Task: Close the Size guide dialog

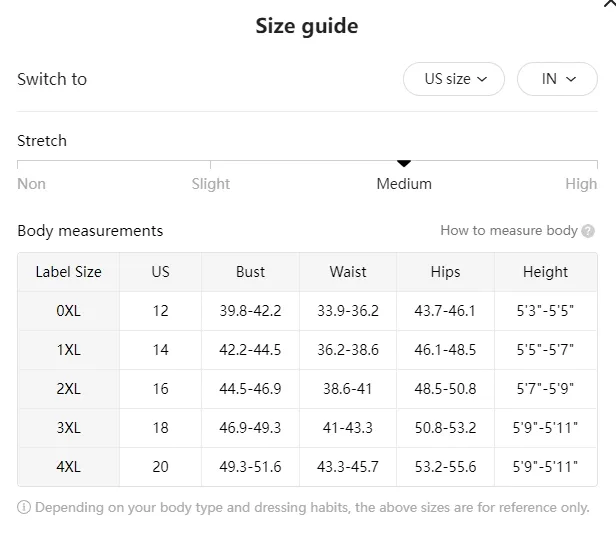Action: tap(610, 3)
